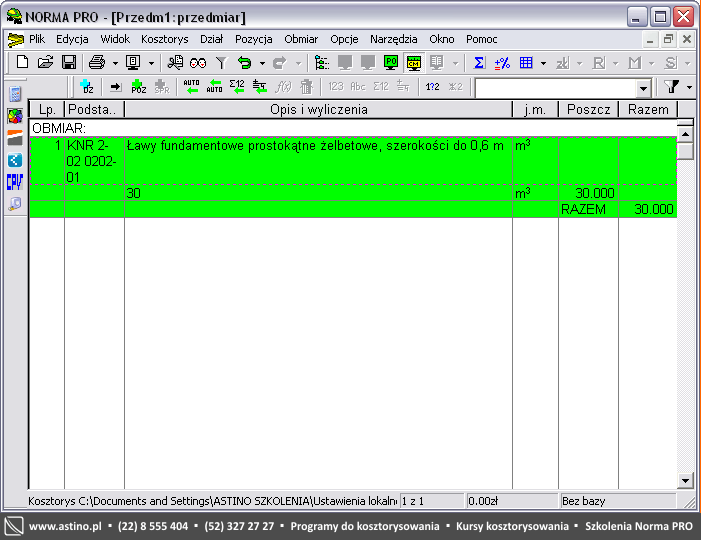Open the Opcje menu
Viewport: 701px width, 540px height.
coord(344,39)
